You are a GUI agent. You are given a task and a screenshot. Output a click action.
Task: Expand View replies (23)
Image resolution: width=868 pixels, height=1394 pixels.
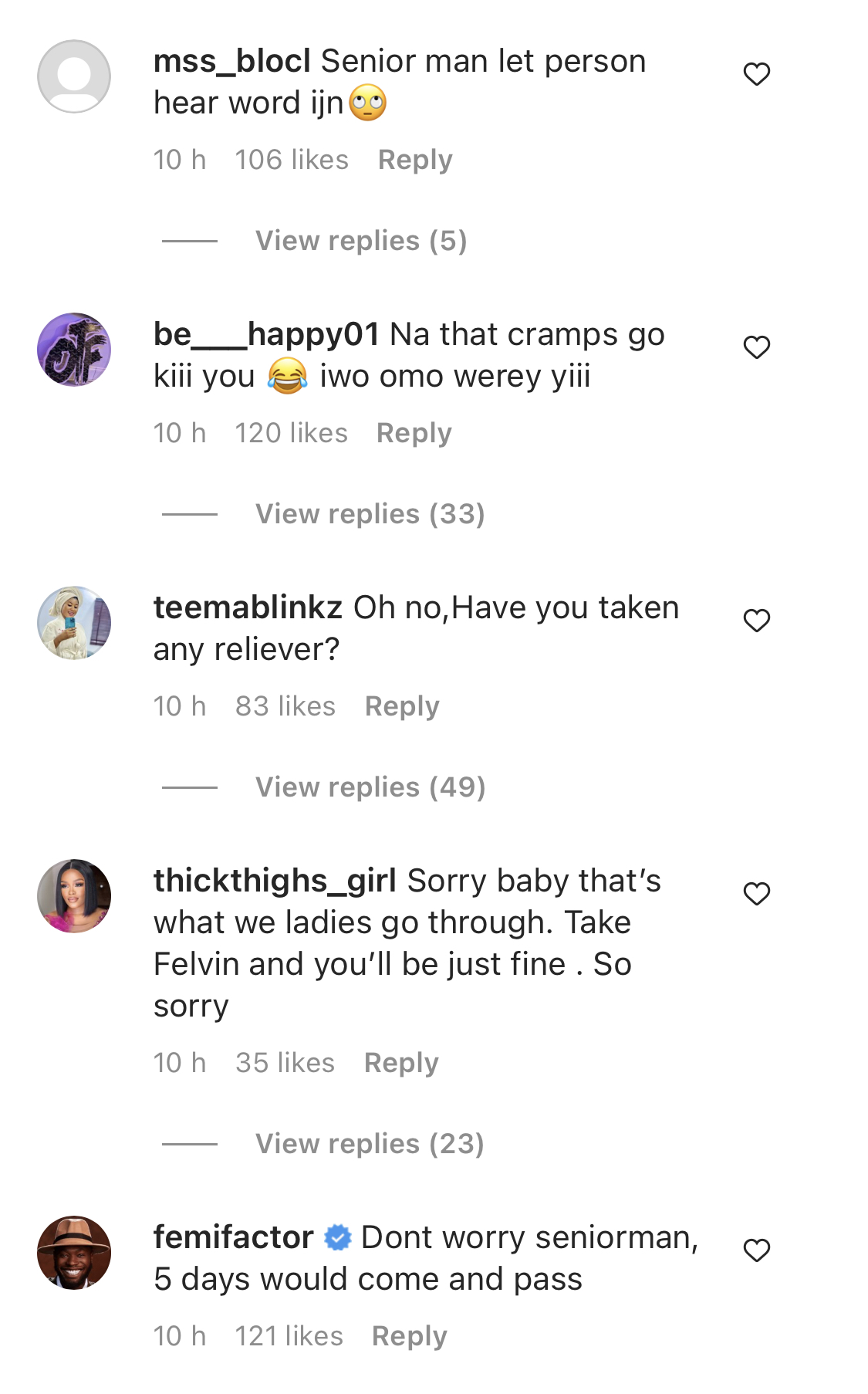tap(370, 1144)
